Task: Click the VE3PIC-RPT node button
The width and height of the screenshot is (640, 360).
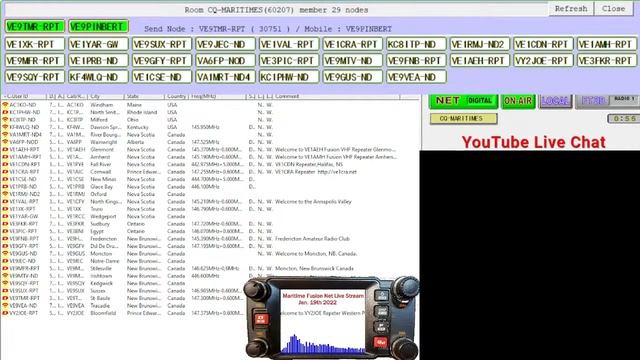Action: click(x=289, y=60)
